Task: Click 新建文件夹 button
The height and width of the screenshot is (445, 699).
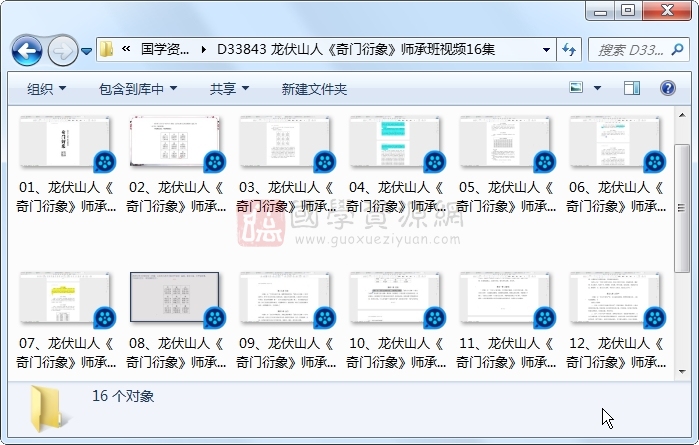Action: 314,89
